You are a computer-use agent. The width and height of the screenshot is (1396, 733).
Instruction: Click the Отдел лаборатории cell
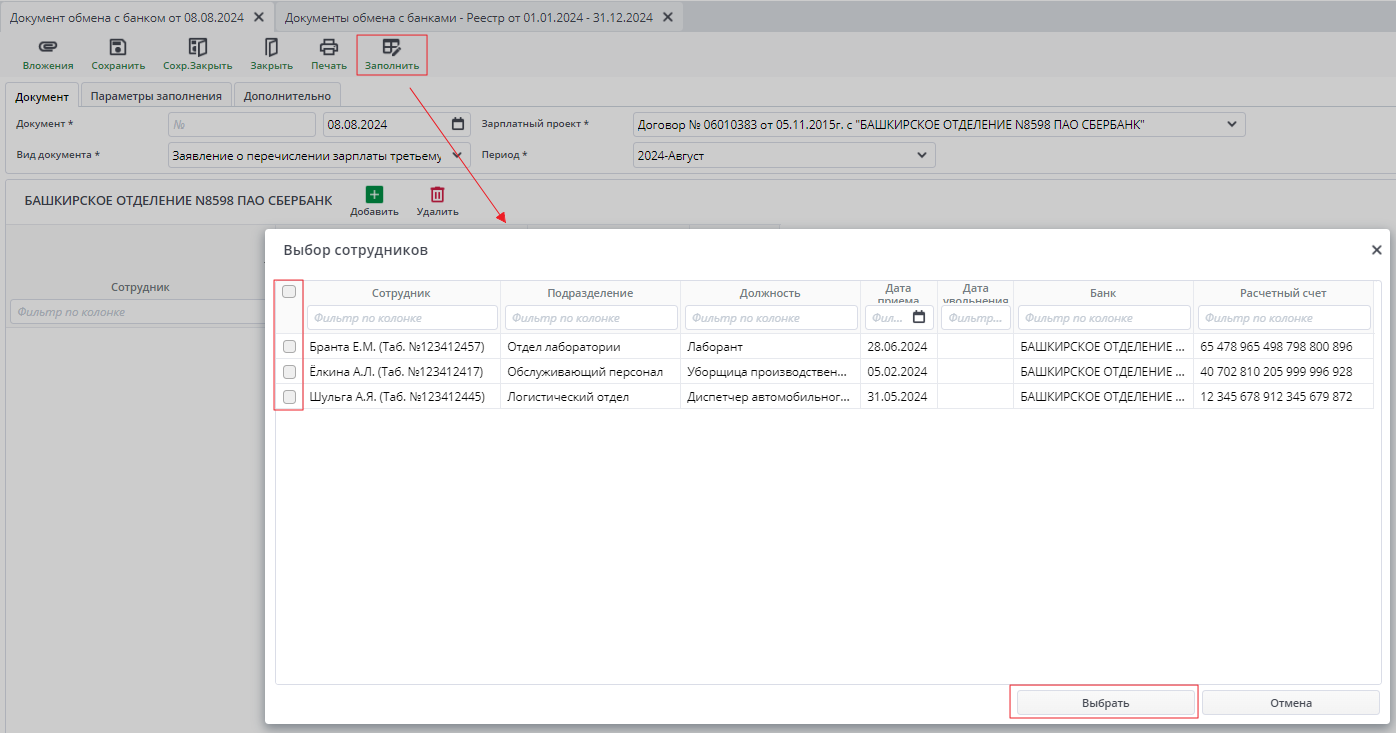(x=590, y=347)
